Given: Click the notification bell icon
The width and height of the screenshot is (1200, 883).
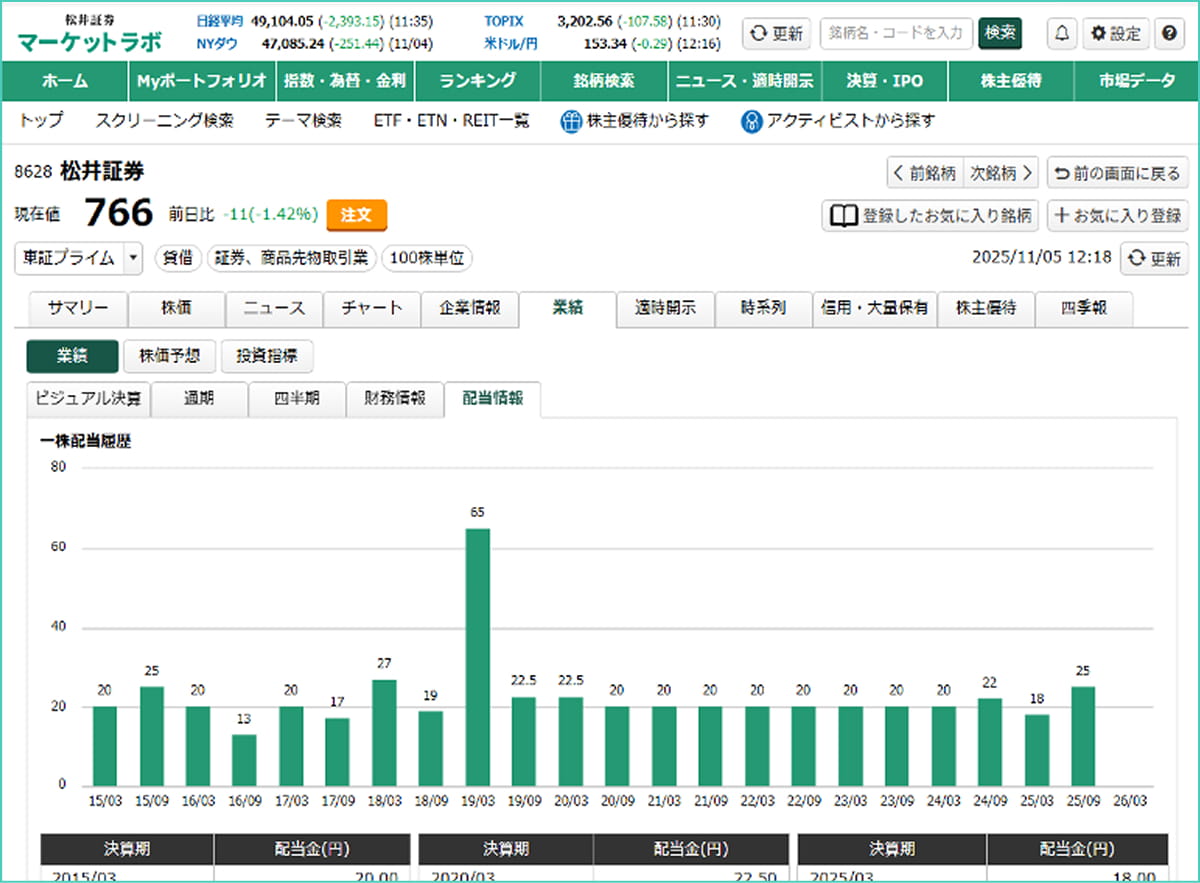Looking at the screenshot, I should [1061, 33].
